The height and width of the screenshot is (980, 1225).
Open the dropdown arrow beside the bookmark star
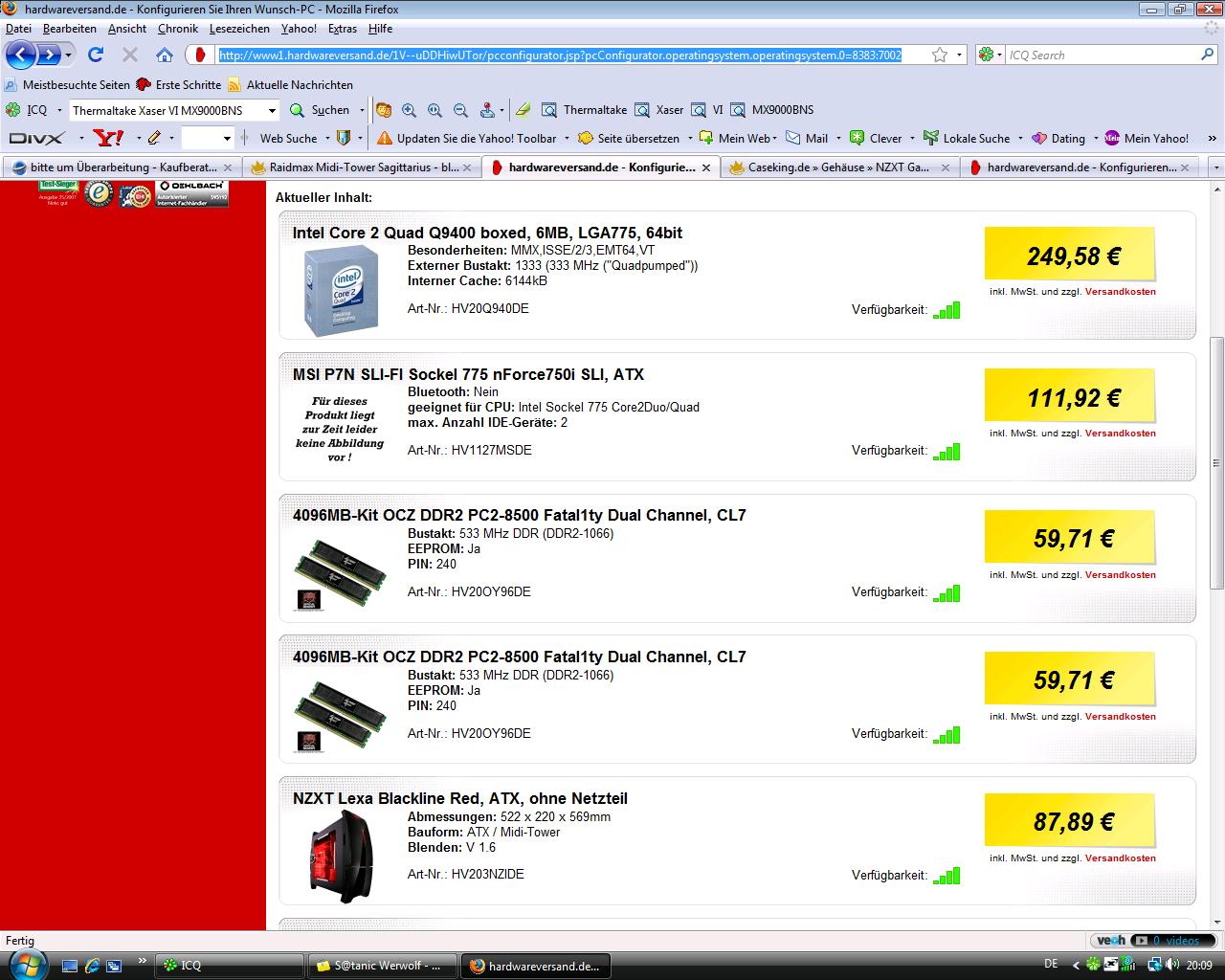click(959, 56)
